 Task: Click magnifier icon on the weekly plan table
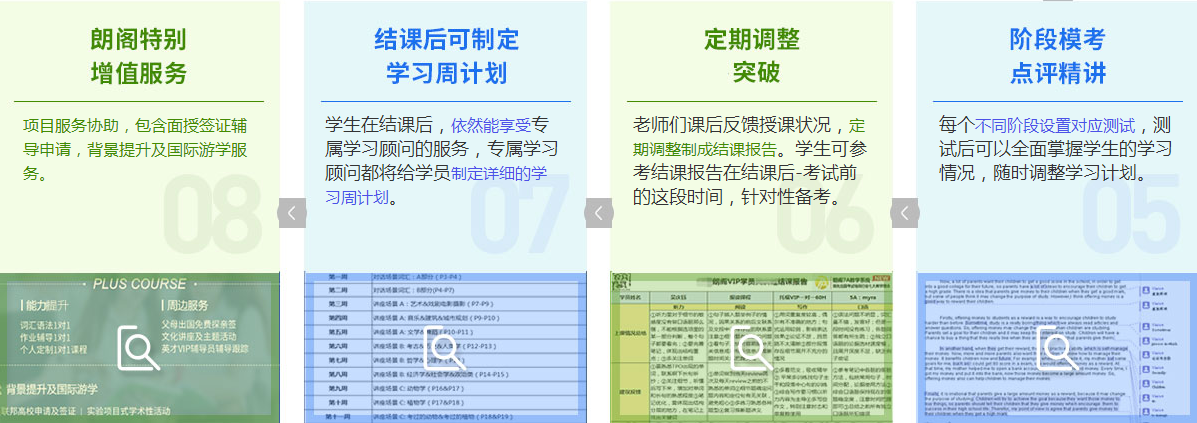(444, 348)
